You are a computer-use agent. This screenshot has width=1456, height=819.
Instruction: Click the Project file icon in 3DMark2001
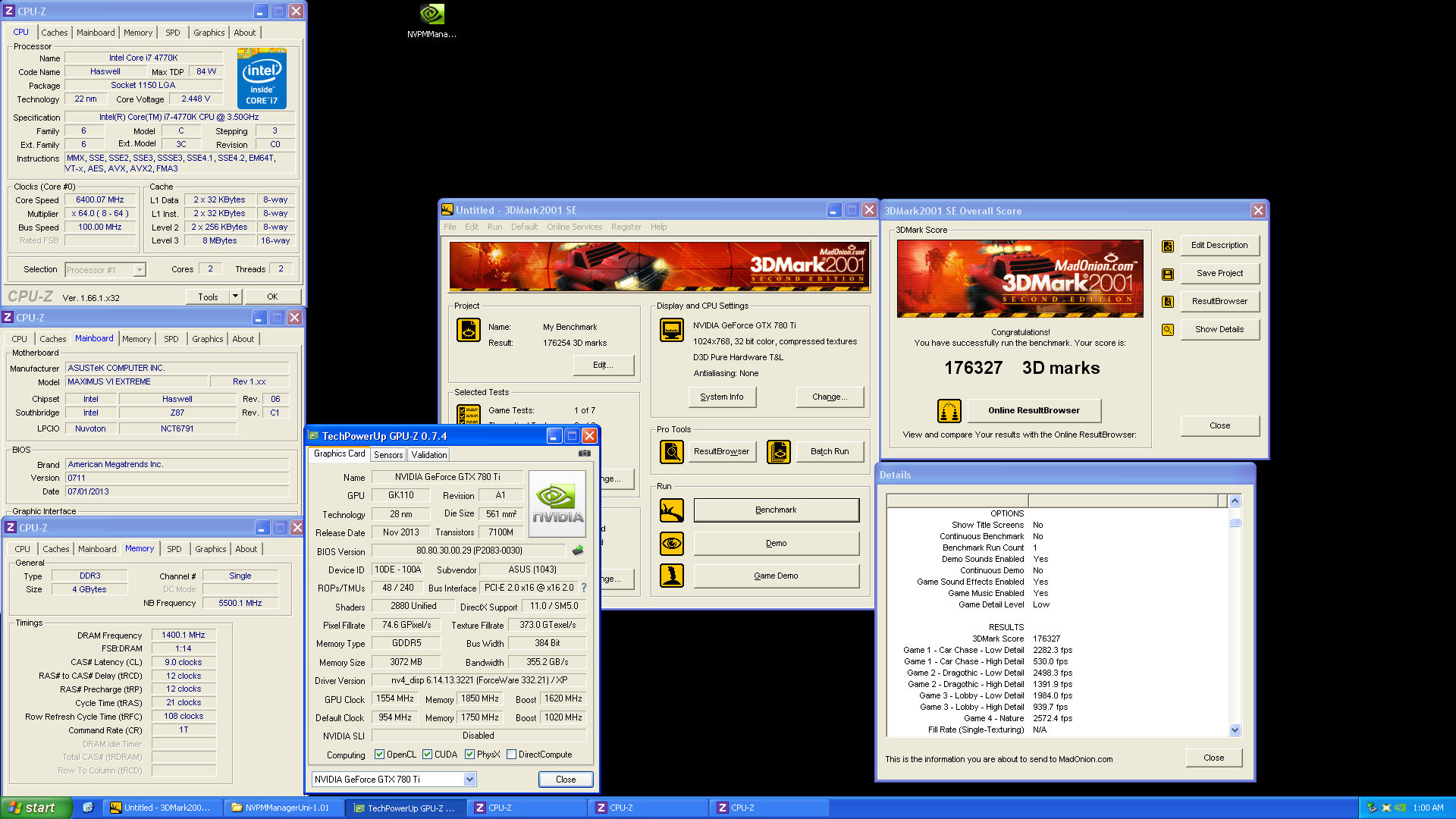click(469, 330)
